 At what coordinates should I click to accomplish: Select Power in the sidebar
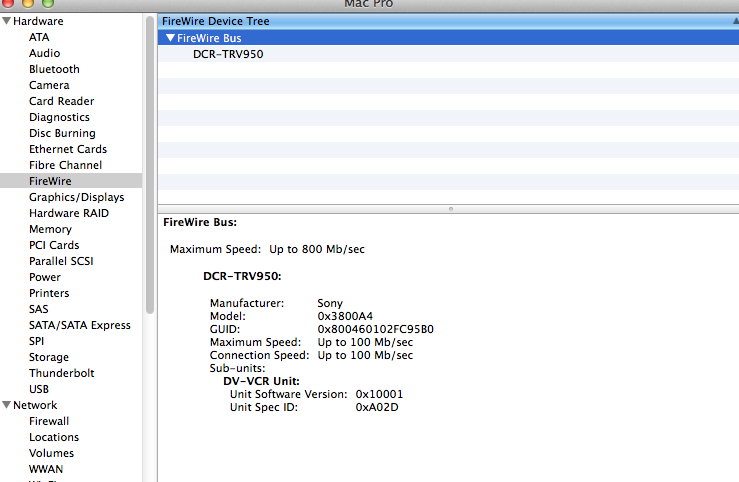(44, 278)
